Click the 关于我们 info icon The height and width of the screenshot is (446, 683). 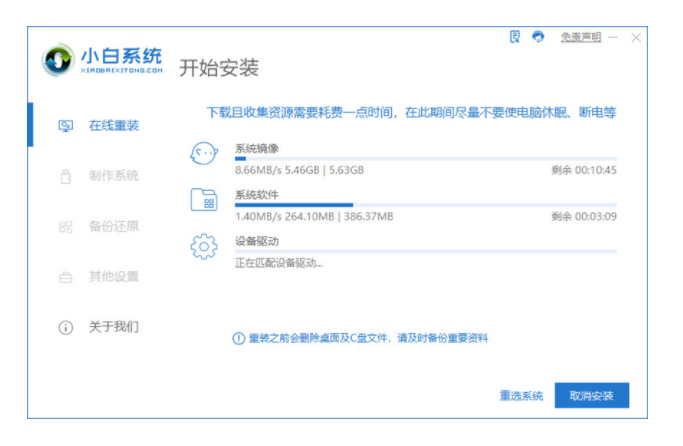click(x=66, y=327)
